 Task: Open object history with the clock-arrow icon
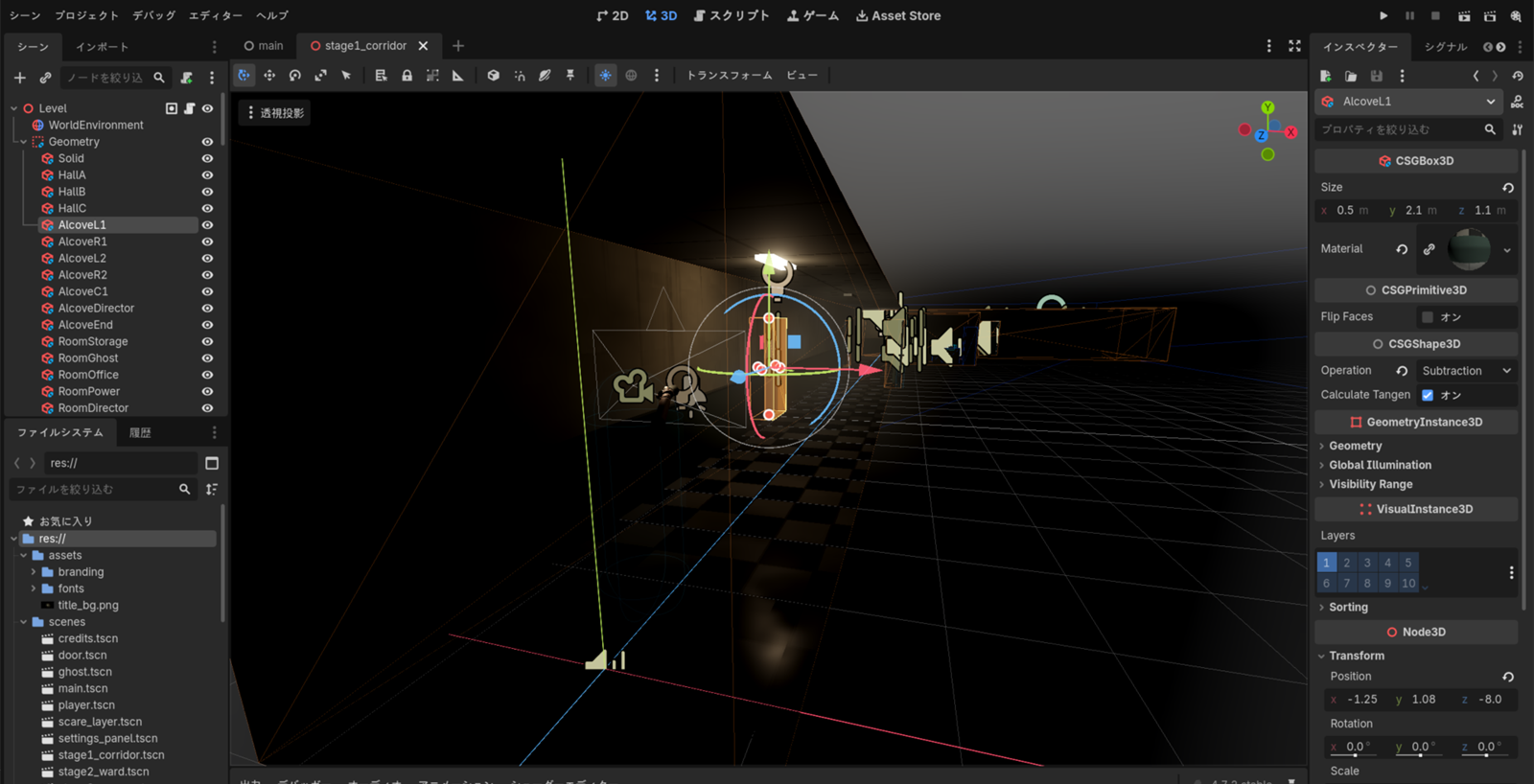(x=1517, y=76)
